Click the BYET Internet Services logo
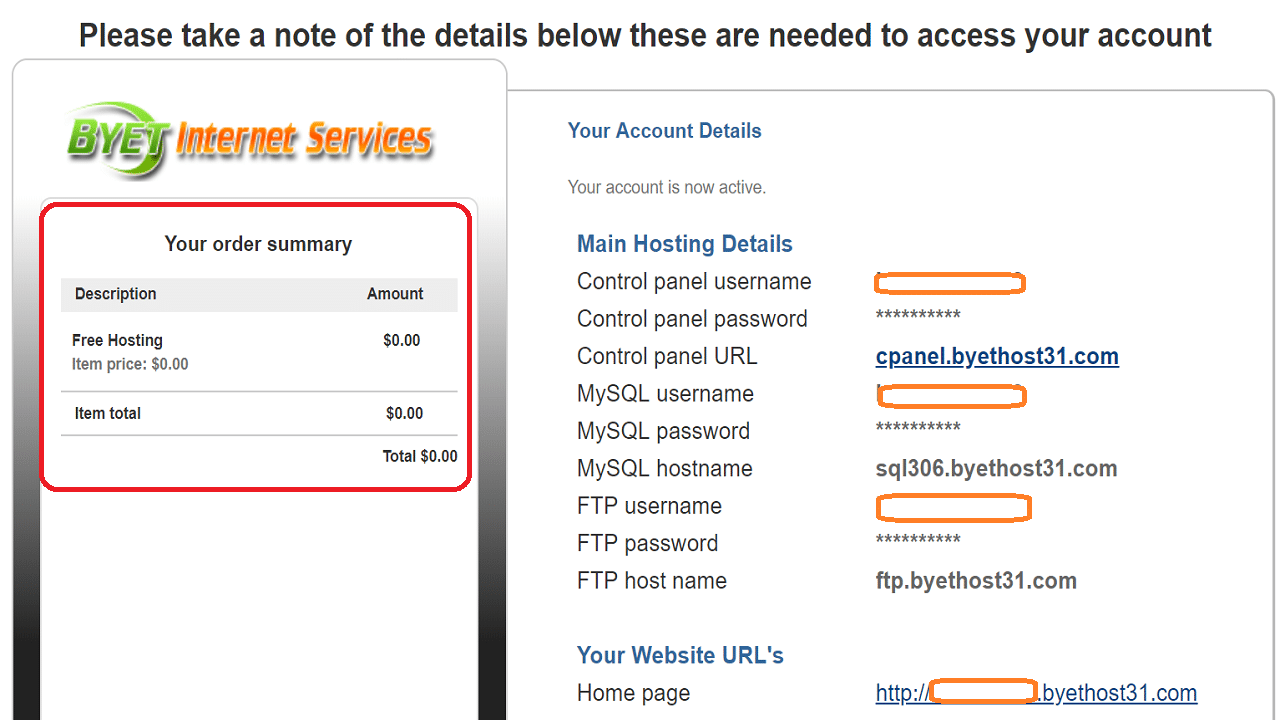Image resolution: width=1280 pixels, height=720 pixels. pyautogui.click(x=250, y=138)
